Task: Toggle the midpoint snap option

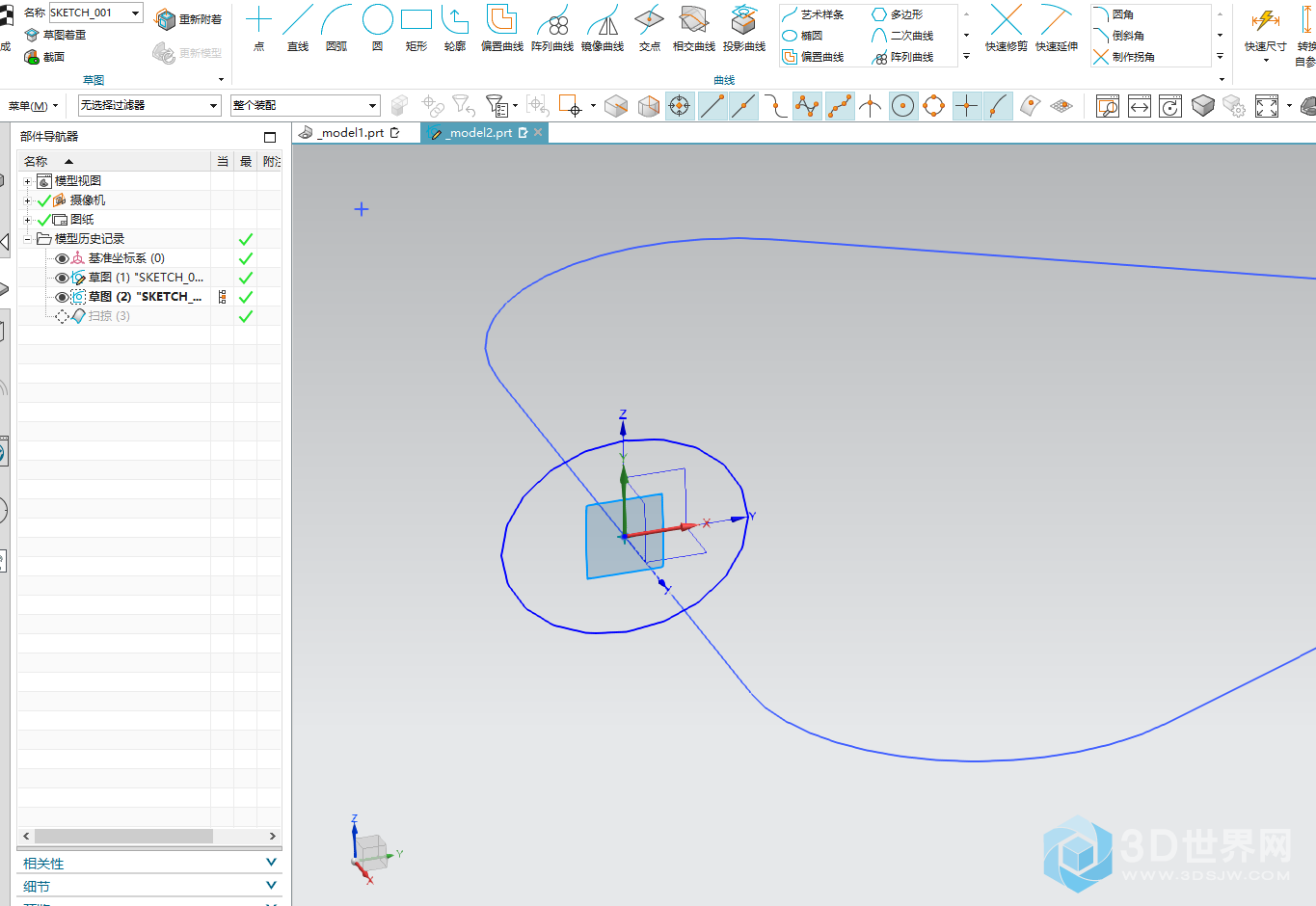Action: point(743,106)
